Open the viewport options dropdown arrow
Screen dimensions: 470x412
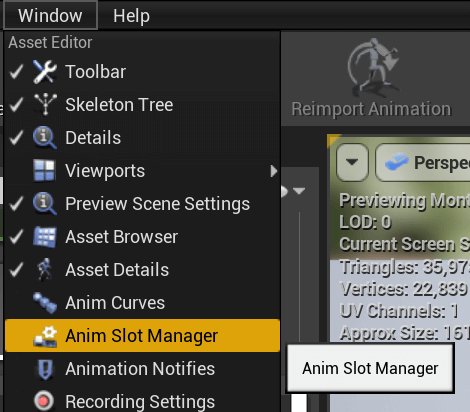[x=352, y=162]
